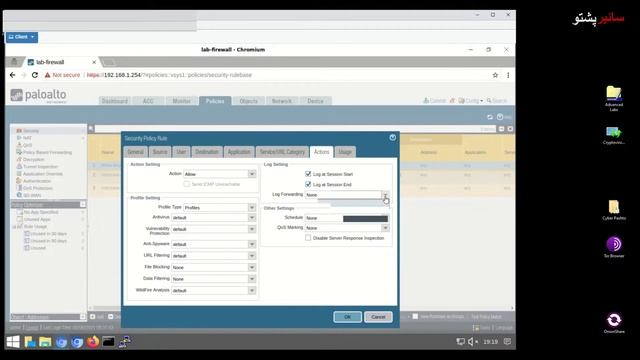
Task: Switch to Service/URL Category tab
Action: tap(282, 152)
